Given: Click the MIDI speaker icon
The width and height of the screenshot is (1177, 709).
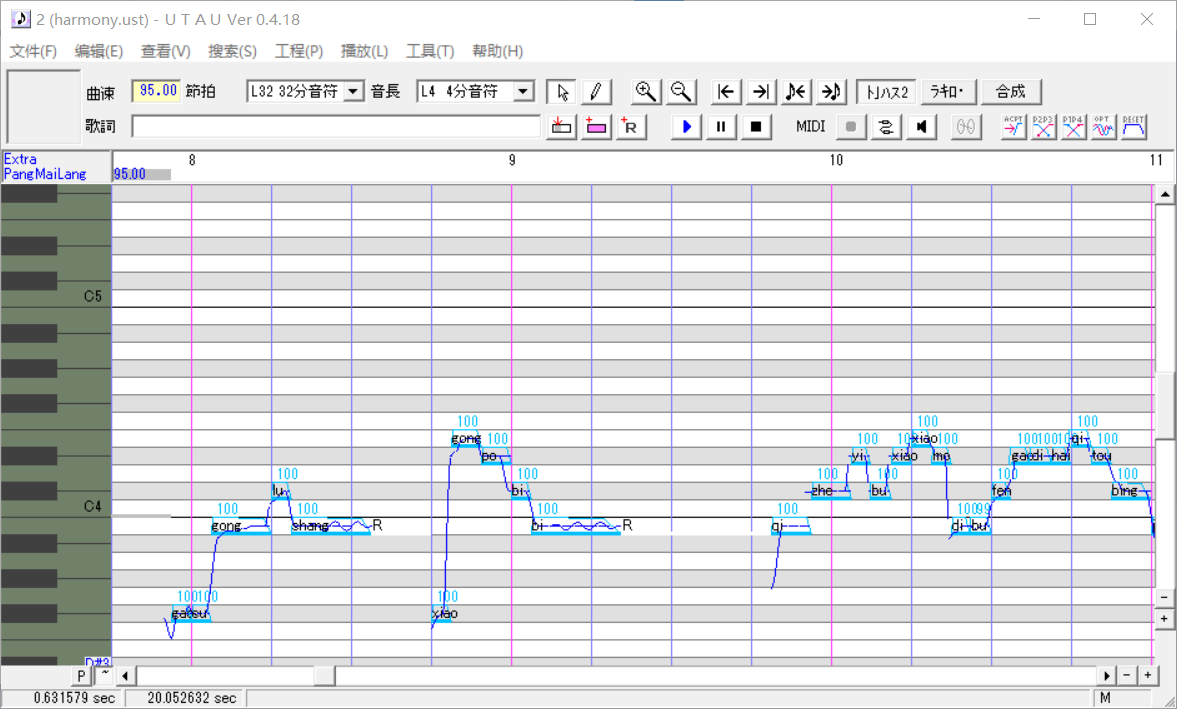Looking at the screenshot, I should click(921, 127).
